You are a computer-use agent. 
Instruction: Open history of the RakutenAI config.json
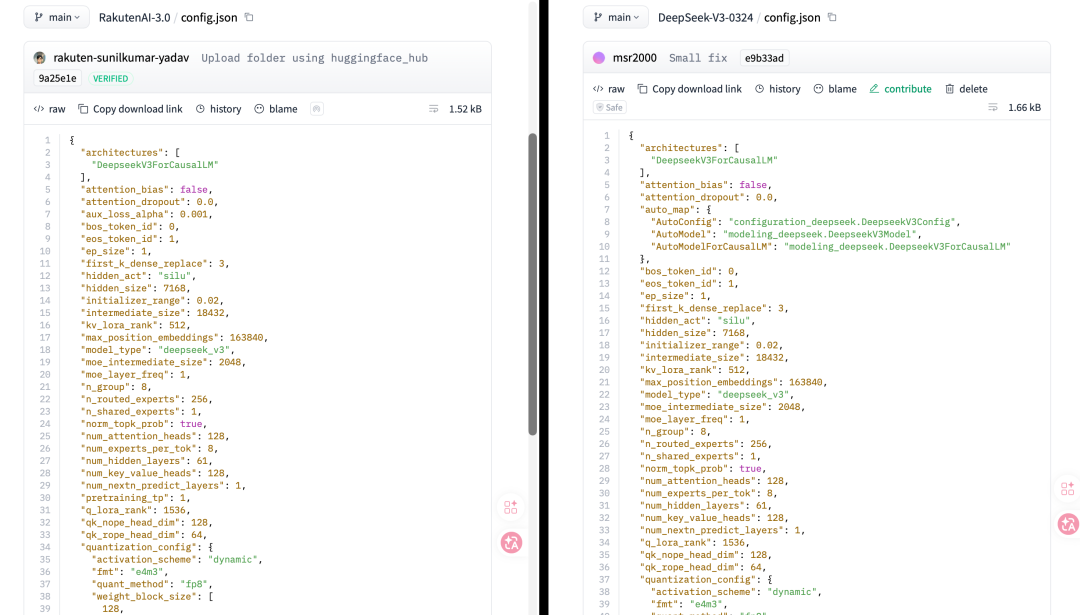[218, 109]
